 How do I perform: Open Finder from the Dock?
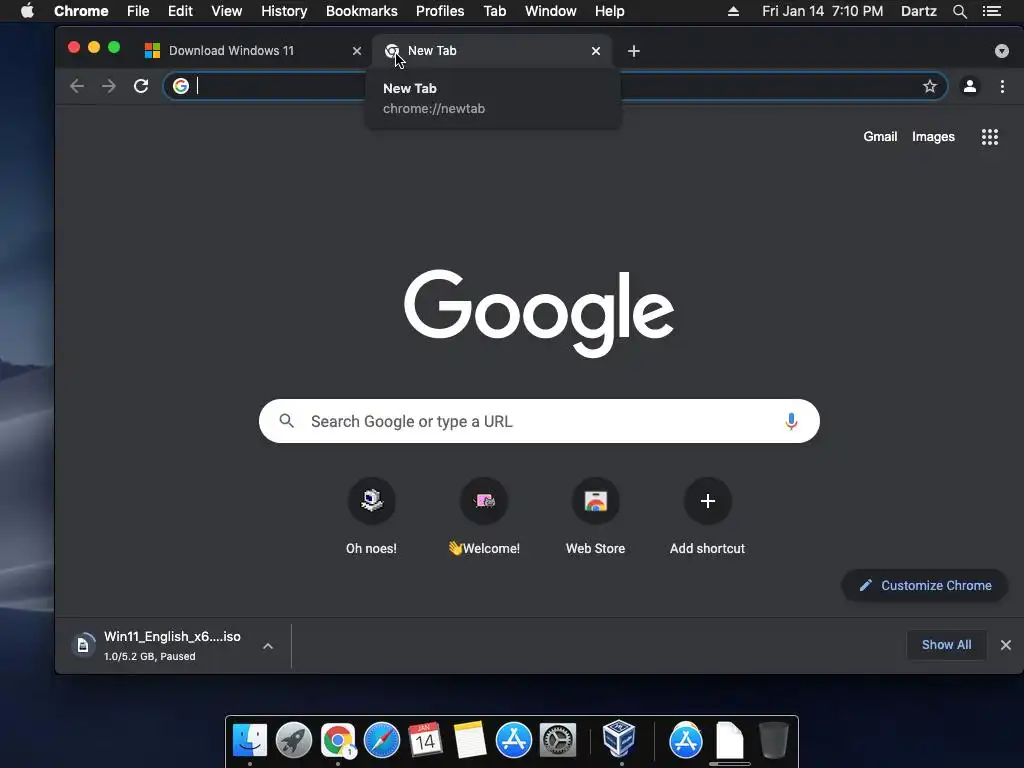[250, 741]
